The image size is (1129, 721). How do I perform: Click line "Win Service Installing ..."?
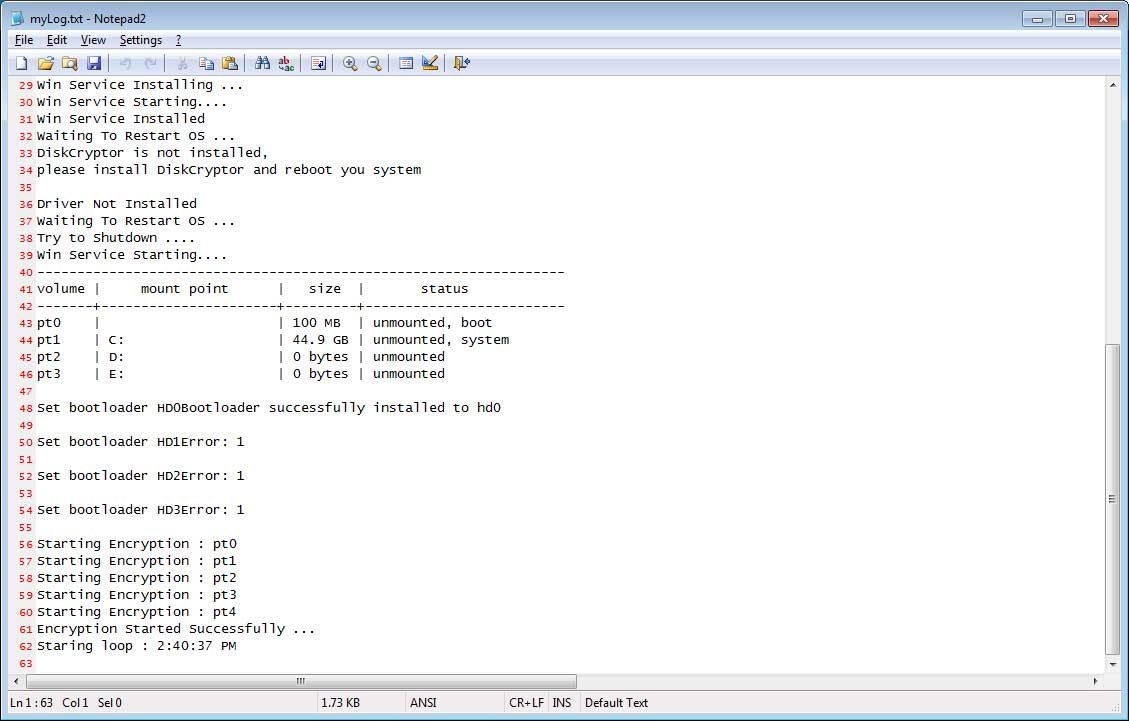[x=140, y=85]
